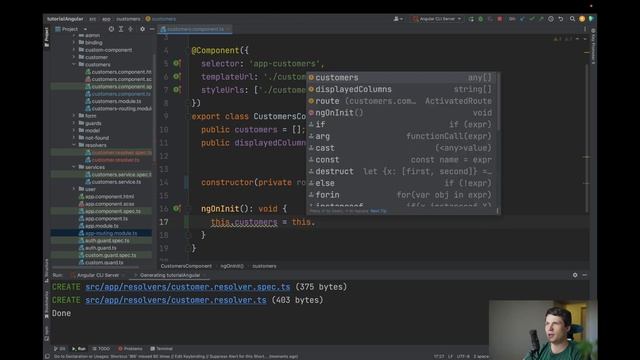Collapse the services folder

pos(74,167)
